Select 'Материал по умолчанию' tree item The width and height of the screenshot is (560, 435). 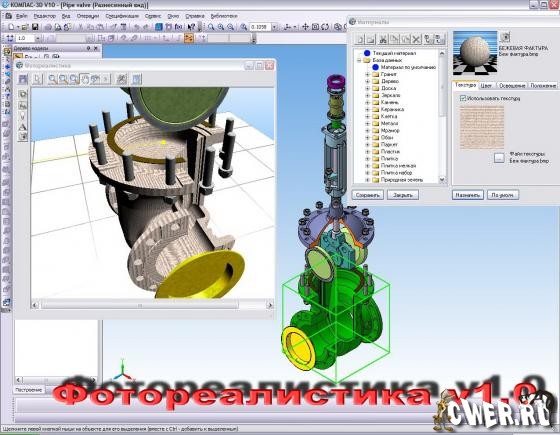point(408,67)
